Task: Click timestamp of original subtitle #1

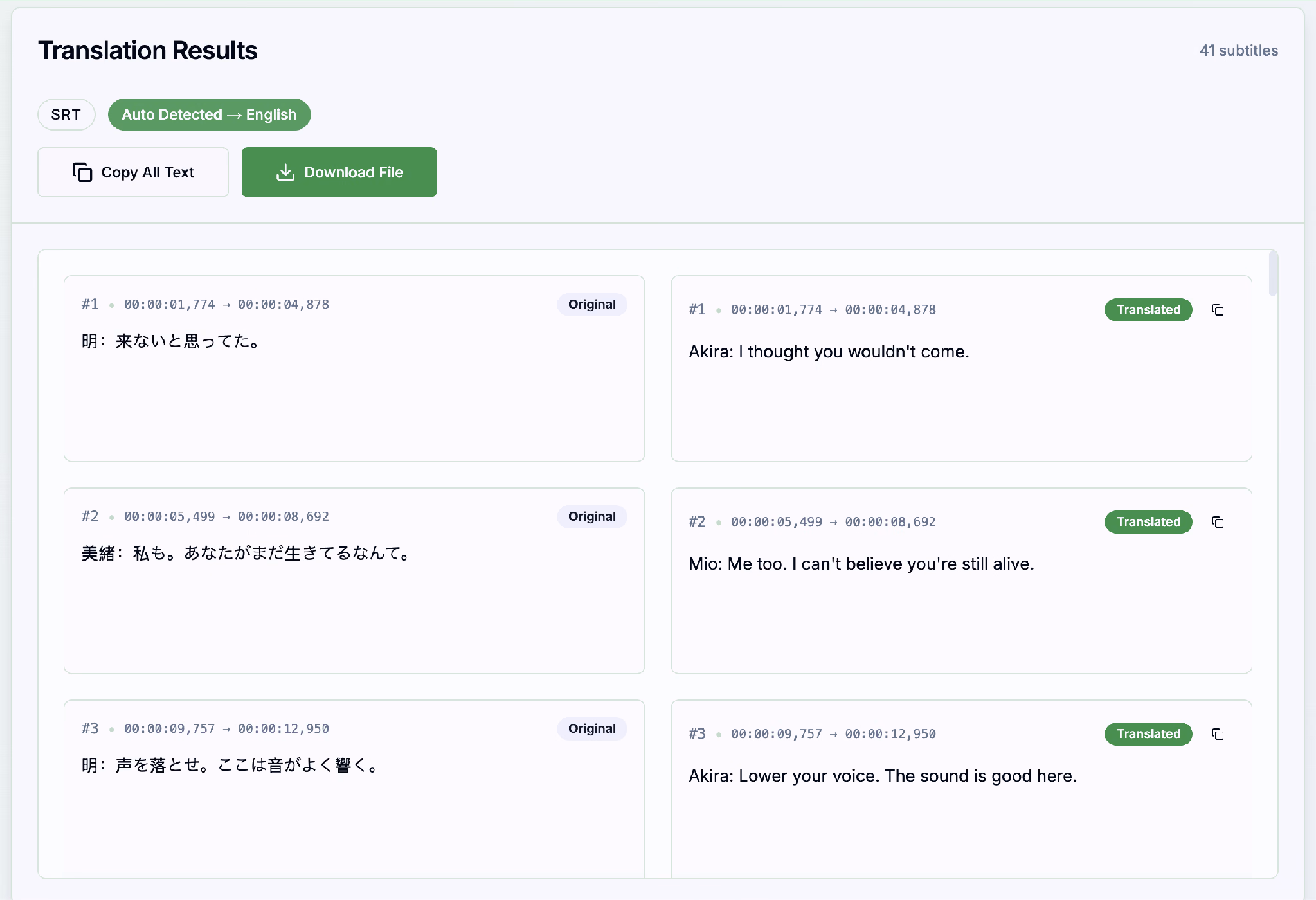Action: 226,305
